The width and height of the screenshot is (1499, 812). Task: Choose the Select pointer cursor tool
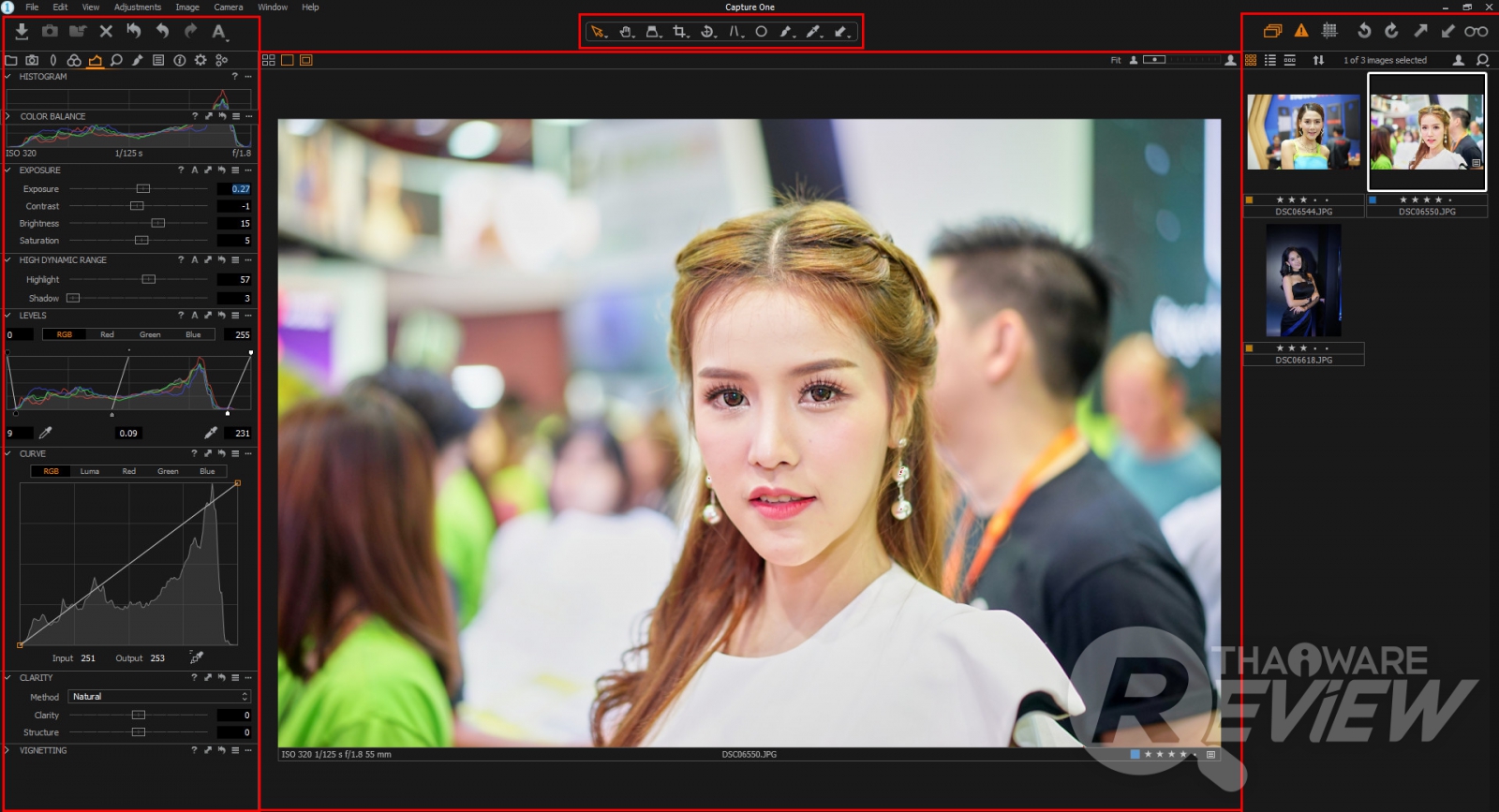[x=599, y=32]
